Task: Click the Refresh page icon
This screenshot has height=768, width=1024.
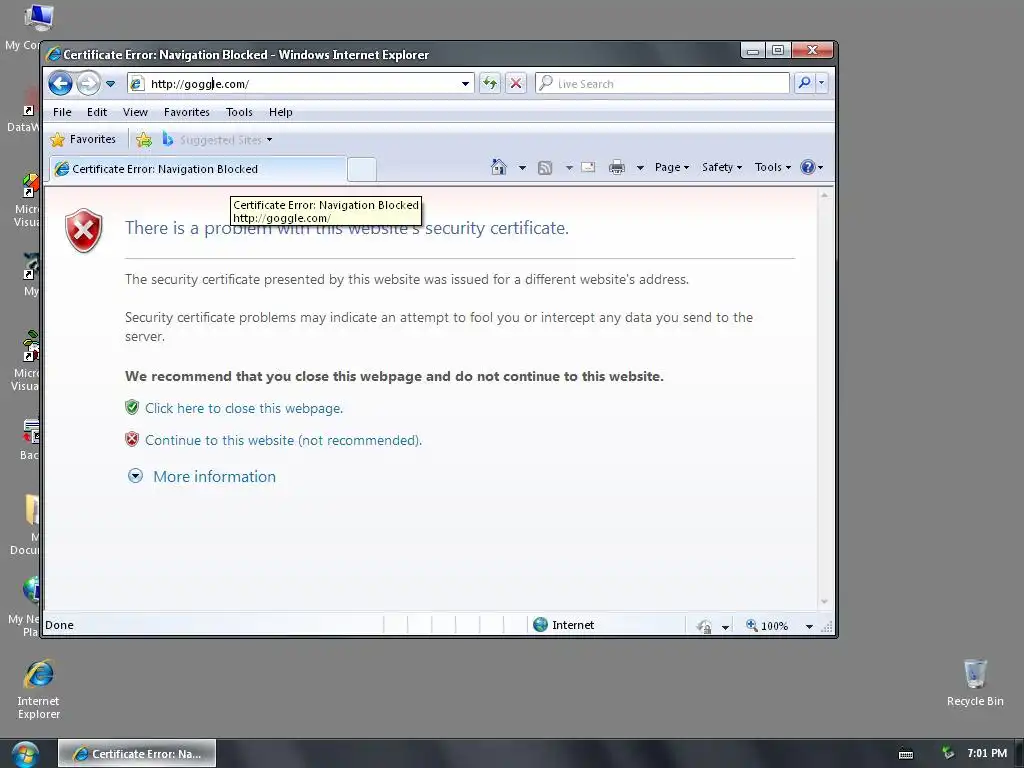Action: [x=490, y=84]
